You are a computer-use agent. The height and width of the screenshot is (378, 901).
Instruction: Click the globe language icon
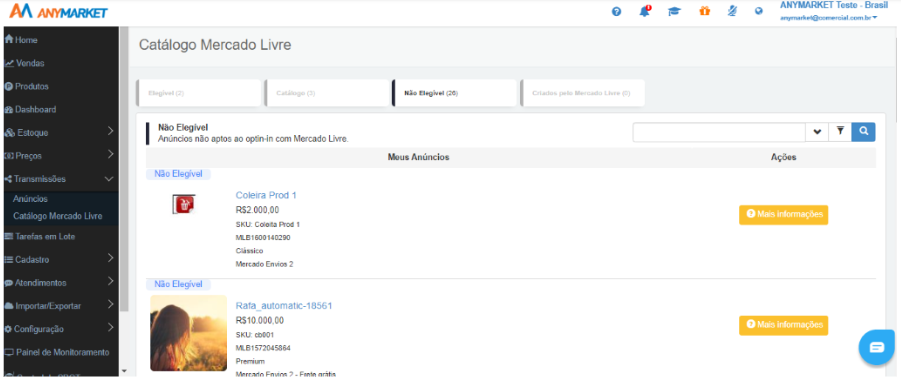[759, 11]
